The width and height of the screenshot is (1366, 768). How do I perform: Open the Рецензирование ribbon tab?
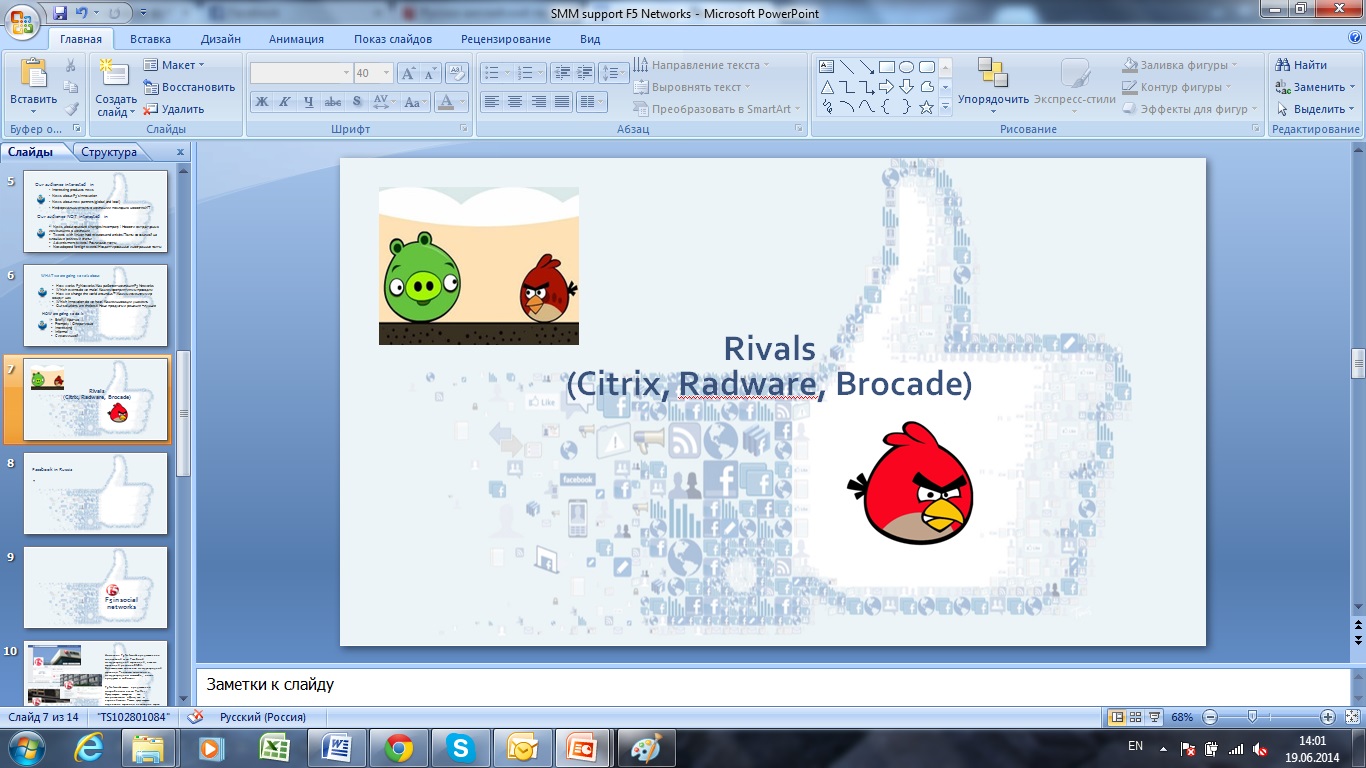coord(506,39)
